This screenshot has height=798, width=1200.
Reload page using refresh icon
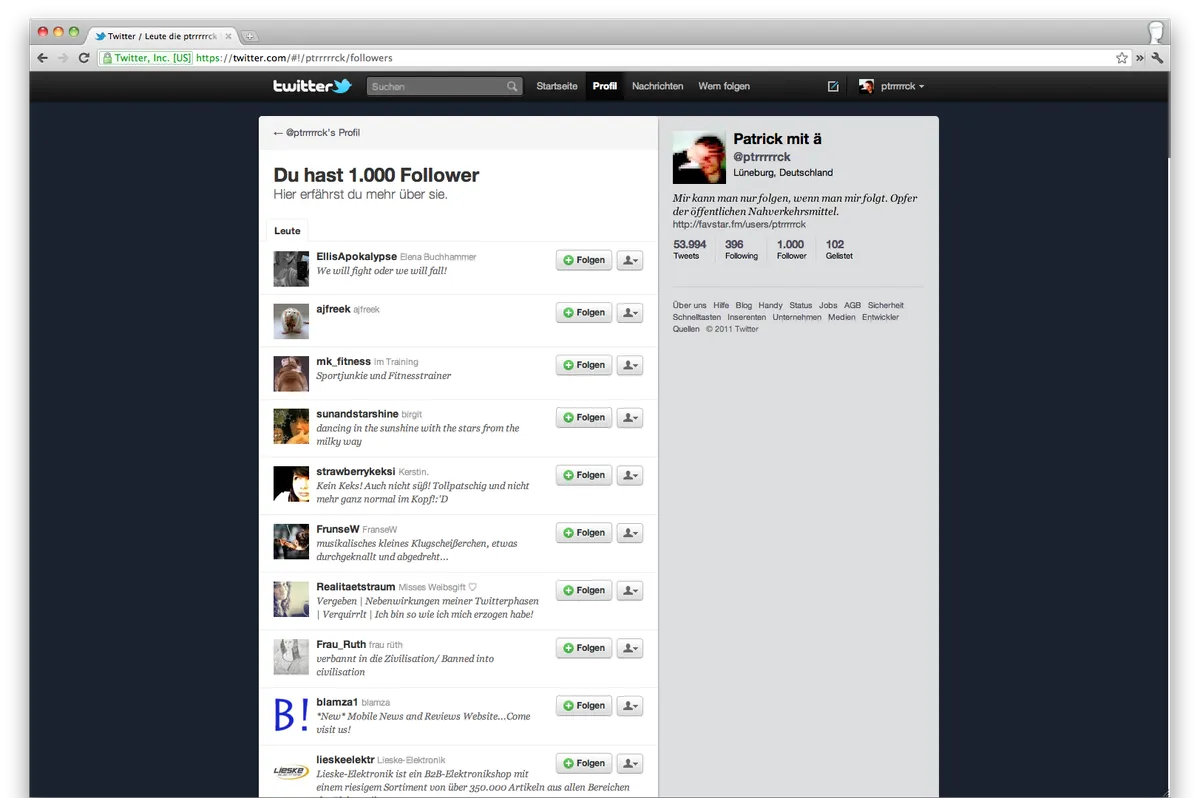tap(84, 58)
